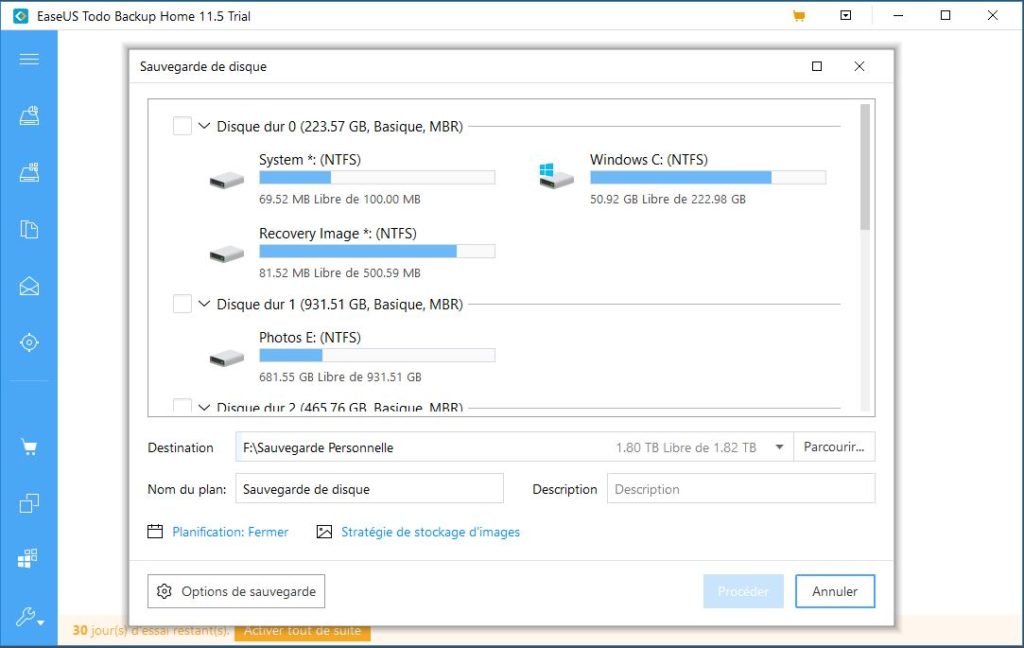
Task: Close the Sauvegarde de disque dialog
Action: pos(859,66)
